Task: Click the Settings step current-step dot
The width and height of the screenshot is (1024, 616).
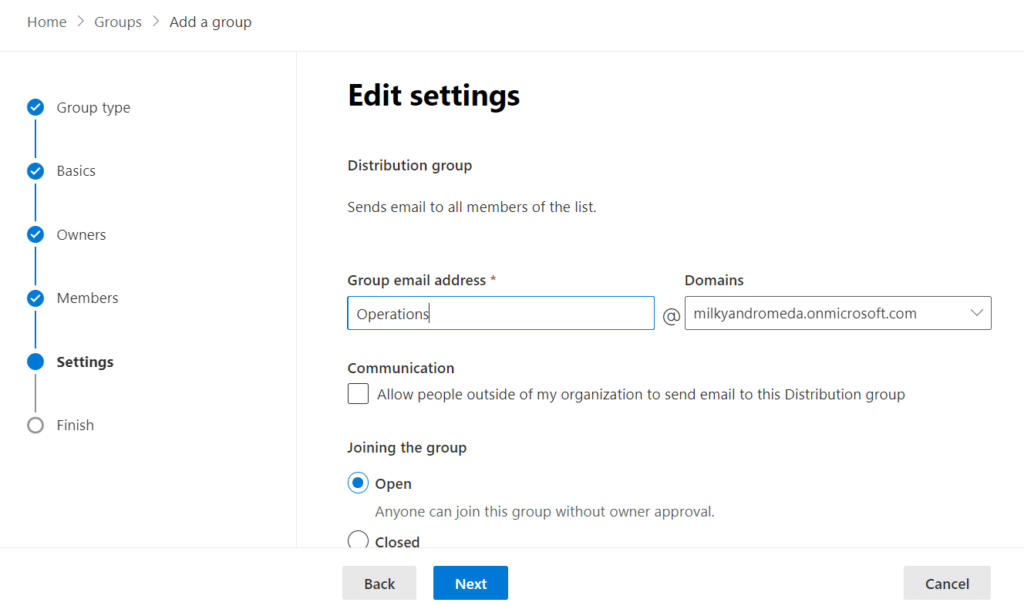Action: [36, 362]
